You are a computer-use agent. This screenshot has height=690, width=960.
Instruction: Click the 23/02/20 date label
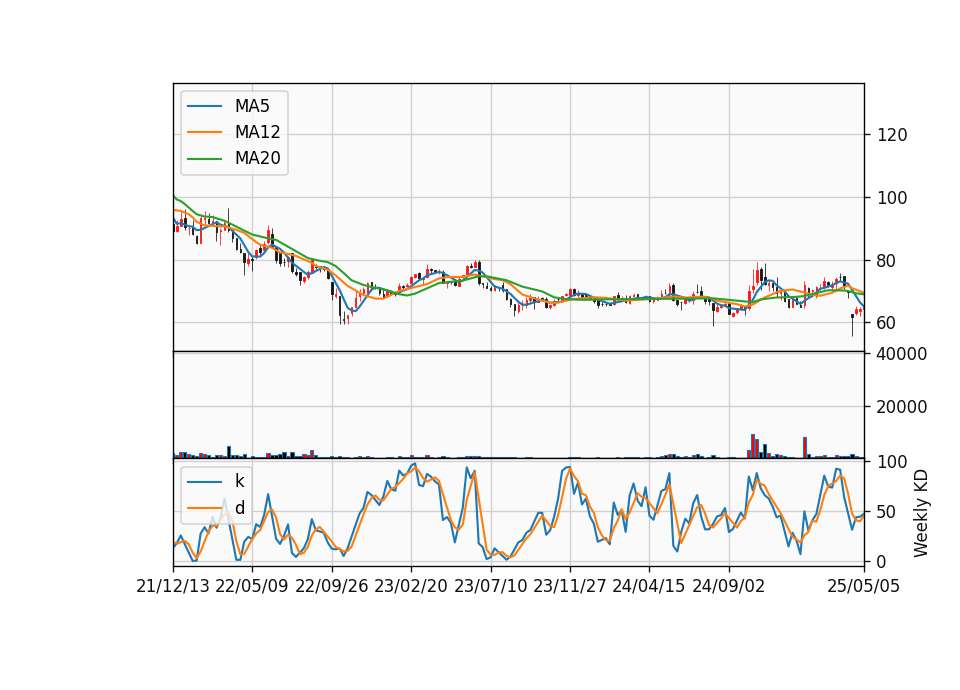click(x=411, y=587)
